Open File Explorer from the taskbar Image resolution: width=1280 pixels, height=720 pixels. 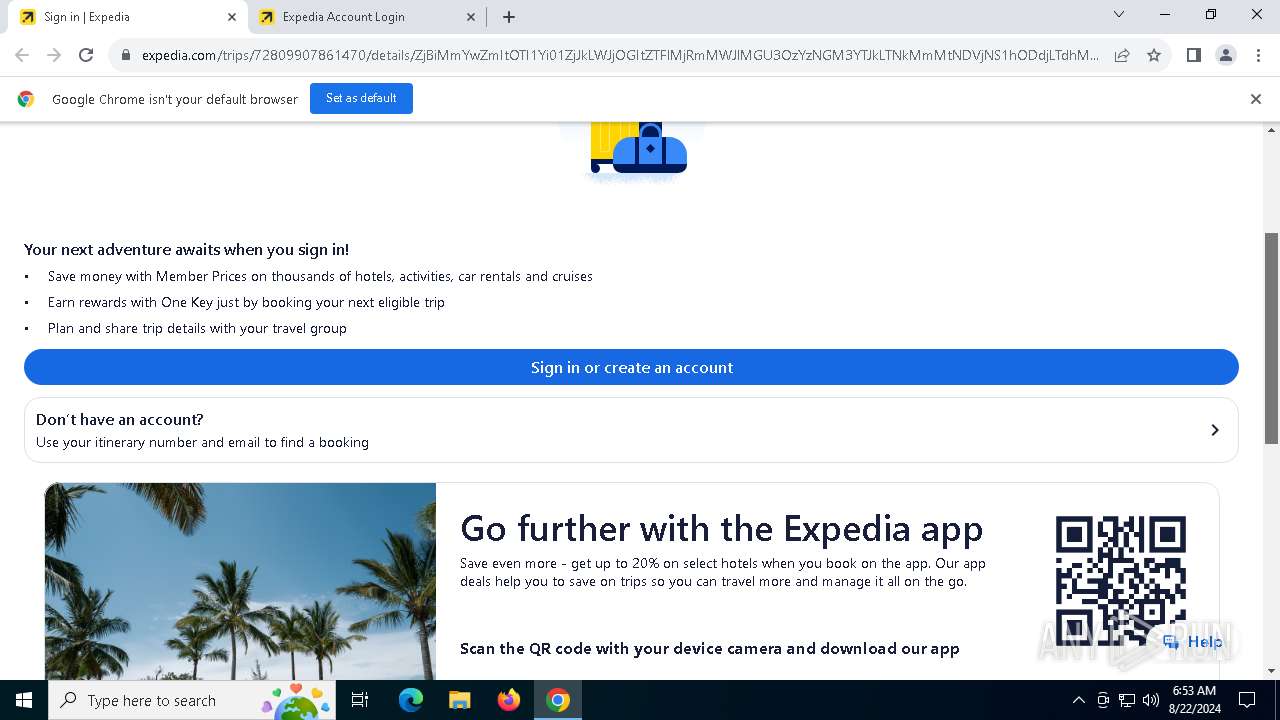coord(460,700)
